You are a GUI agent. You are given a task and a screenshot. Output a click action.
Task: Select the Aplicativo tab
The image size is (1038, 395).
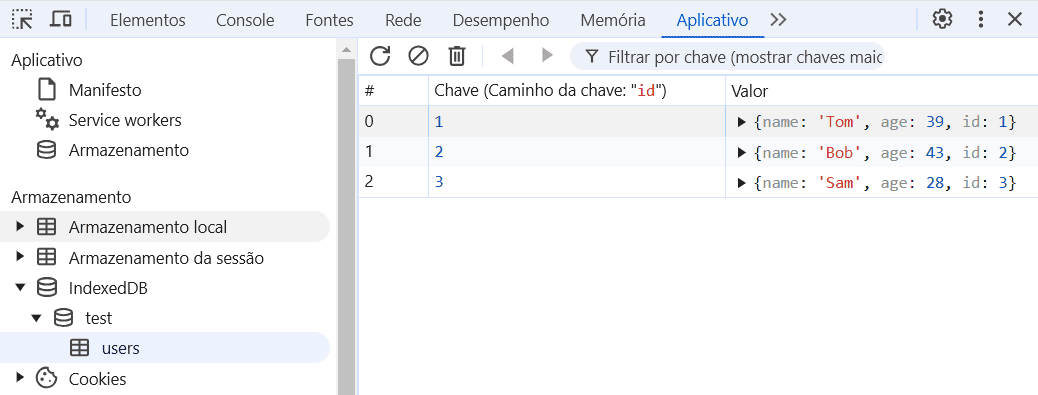(712, 21)
